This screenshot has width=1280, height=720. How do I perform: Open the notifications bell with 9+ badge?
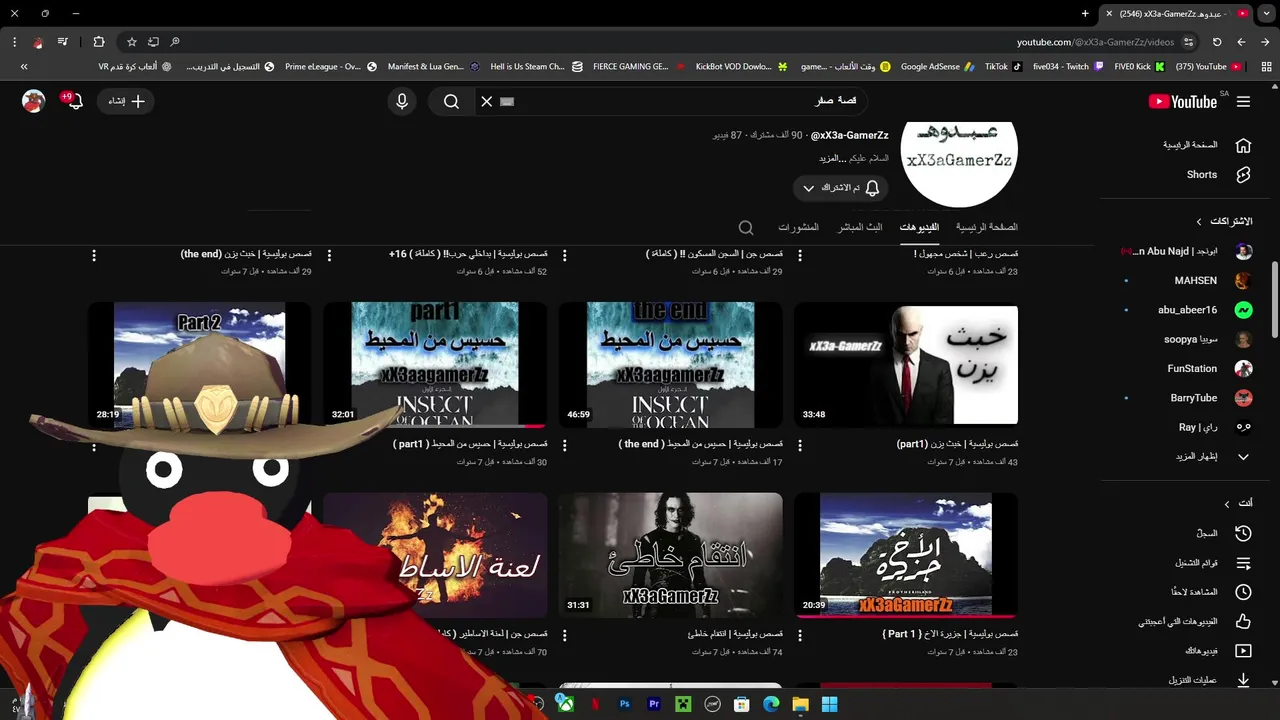[x=75, y=101]
